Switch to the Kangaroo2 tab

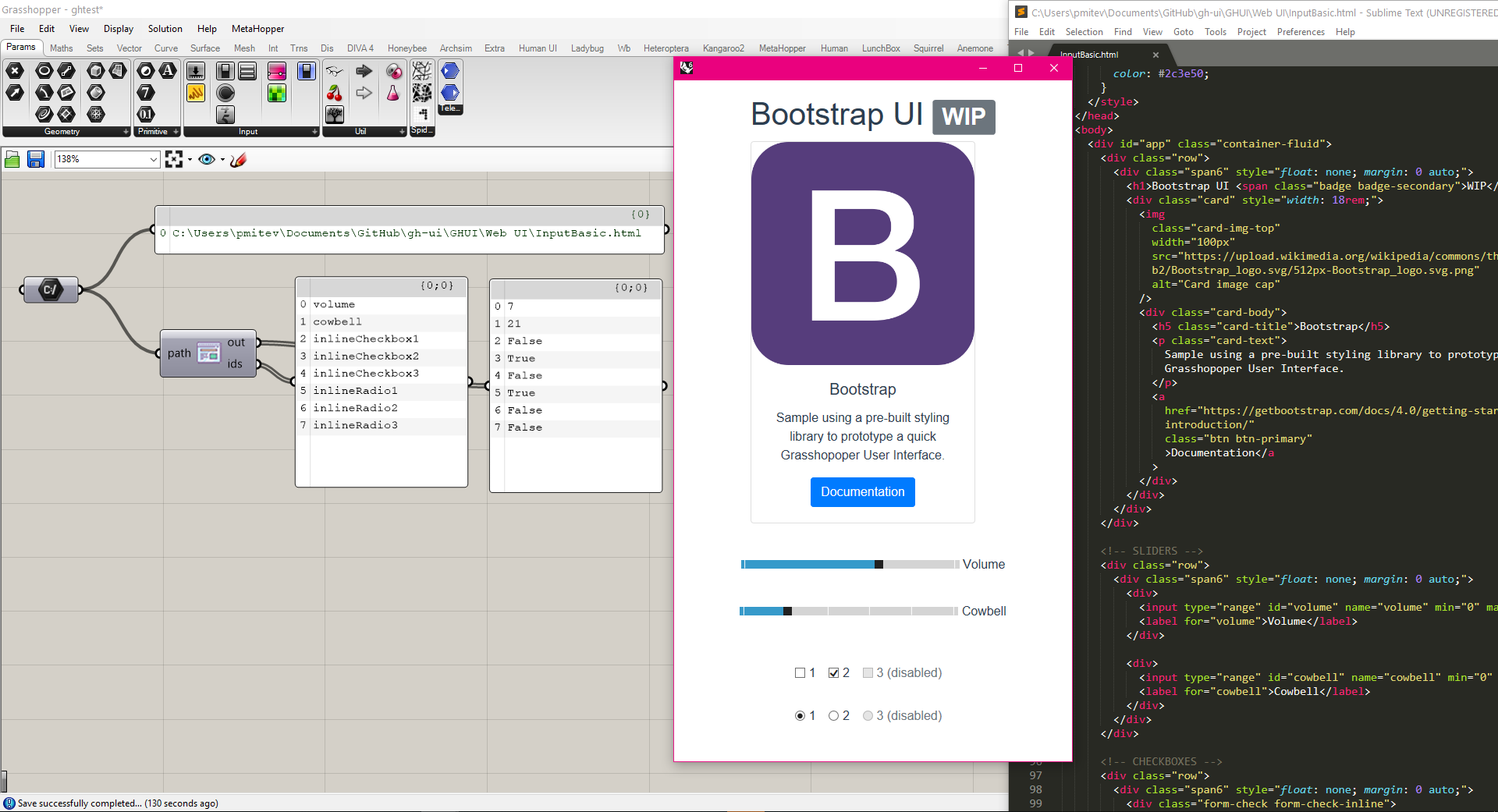[723, 48]
